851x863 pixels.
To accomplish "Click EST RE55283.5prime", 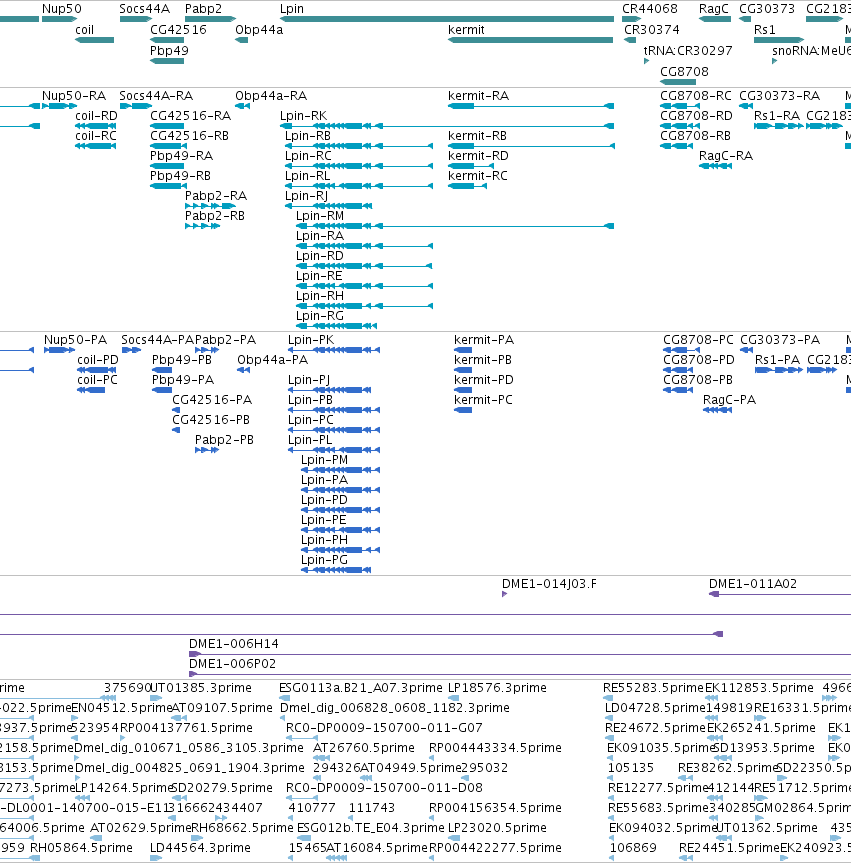I will point(653,688).
